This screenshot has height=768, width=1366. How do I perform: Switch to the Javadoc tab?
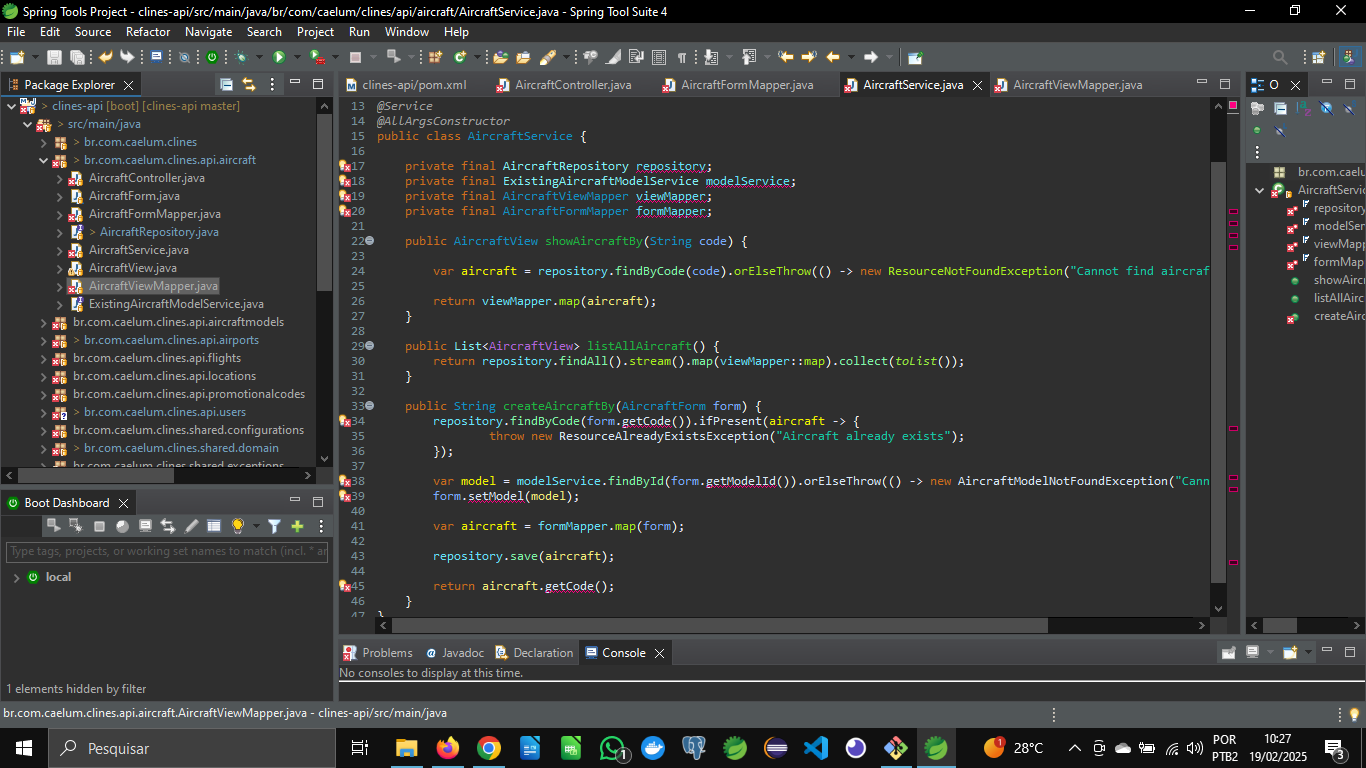click(x=455, y=652)
